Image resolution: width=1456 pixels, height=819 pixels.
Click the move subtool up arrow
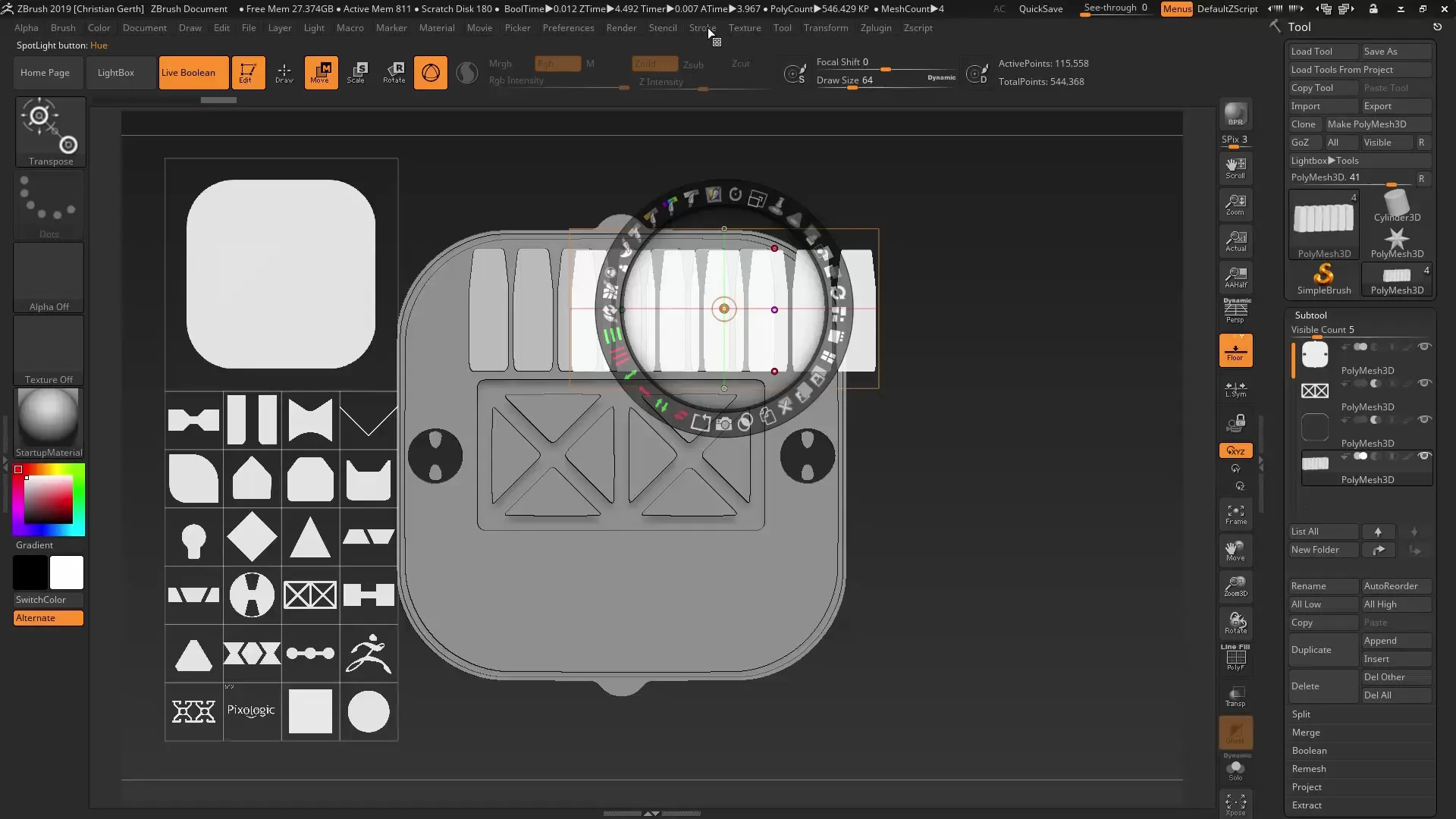pos(1378,532)
